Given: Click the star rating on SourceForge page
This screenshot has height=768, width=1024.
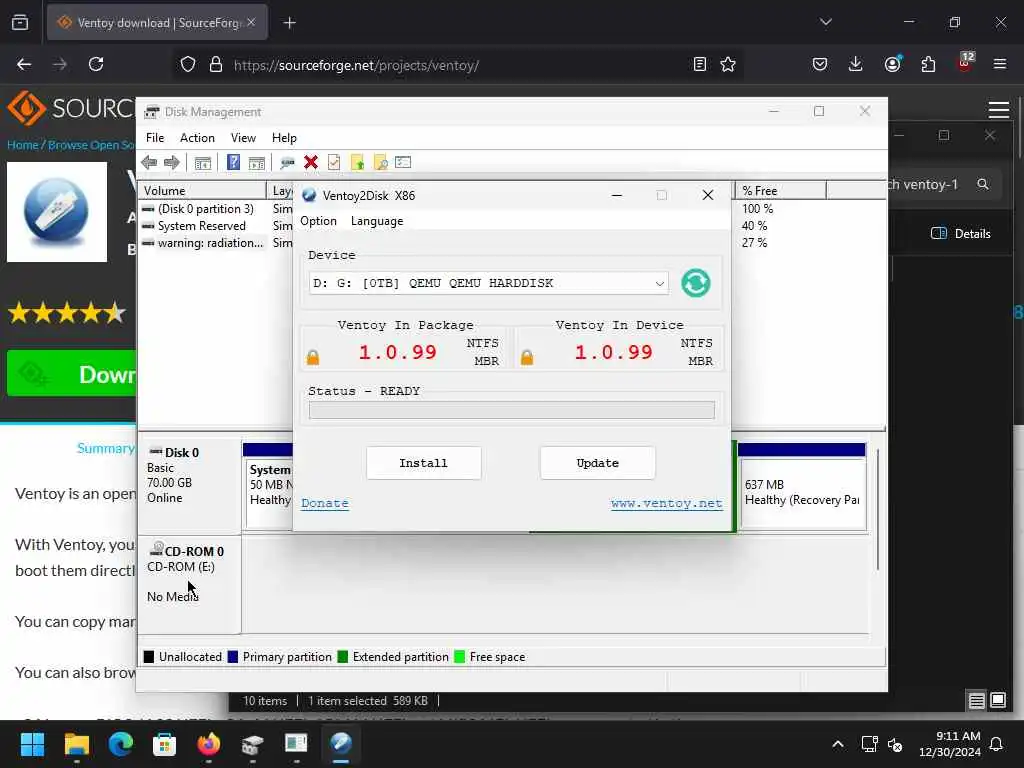Looking at the screenshot, I should tap(67, 313).
